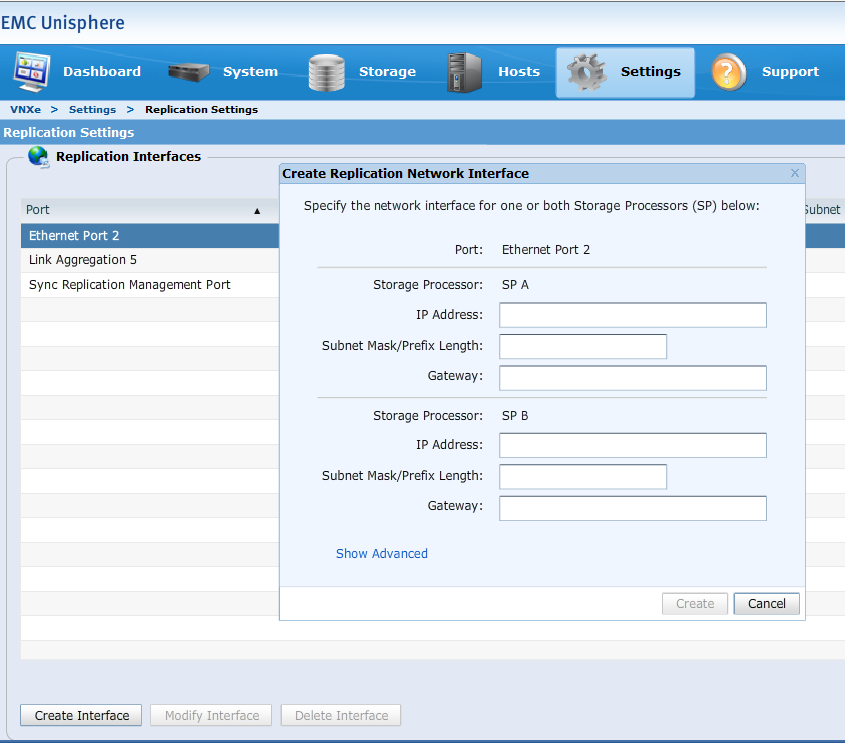
Task: Open the Storage tab label
Action: [x=387, y=72]
